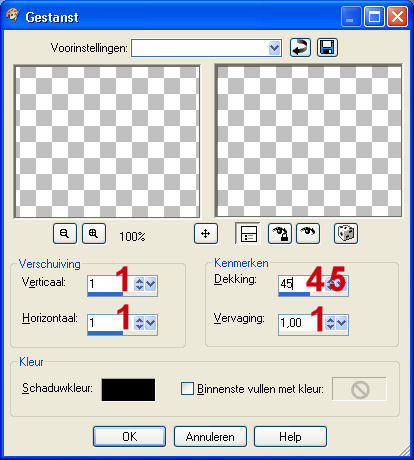
Task: Click the navigate preview crosshair icon
Action: click(x=206, y=233)
